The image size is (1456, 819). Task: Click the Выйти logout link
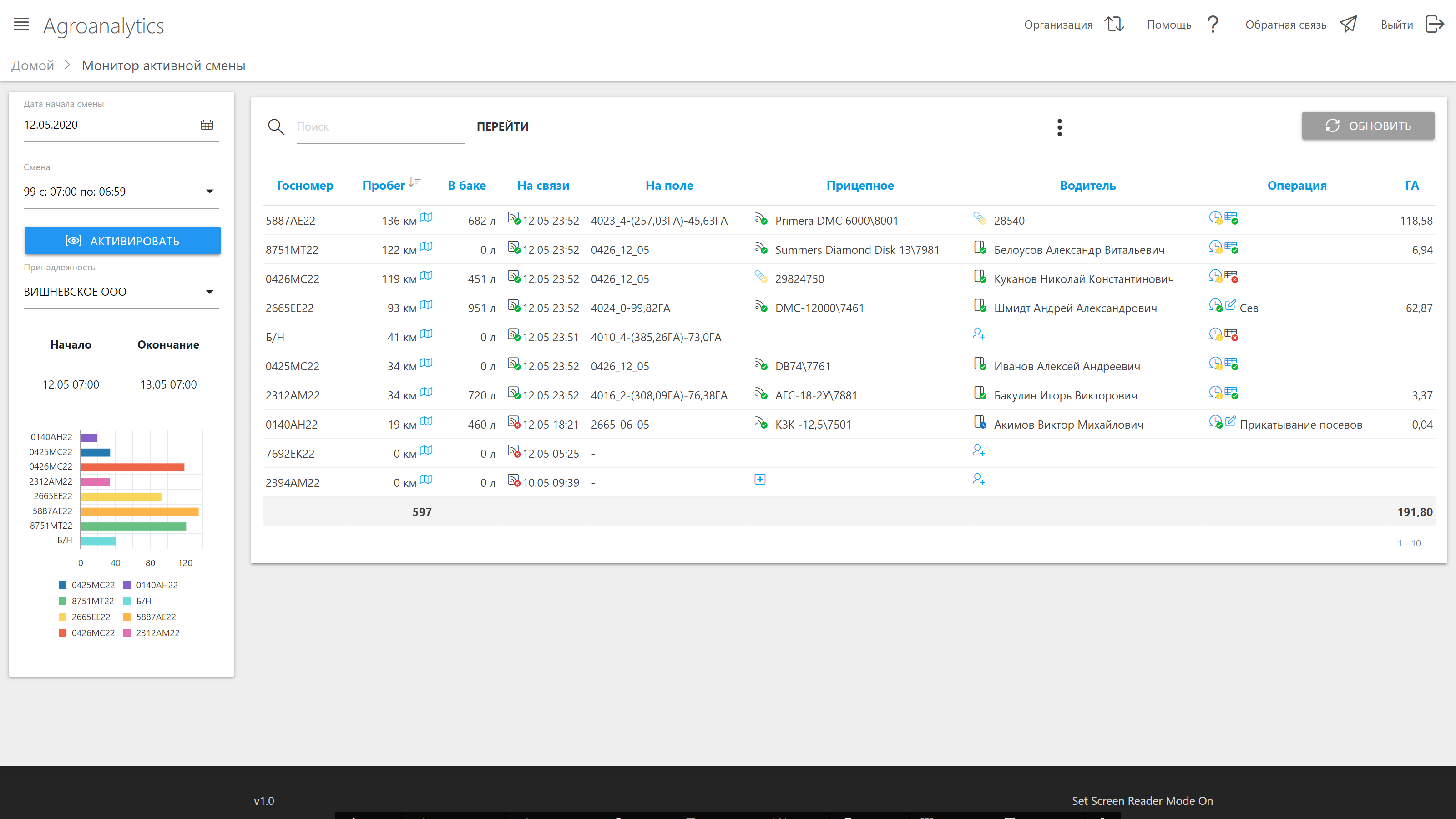1397,25
